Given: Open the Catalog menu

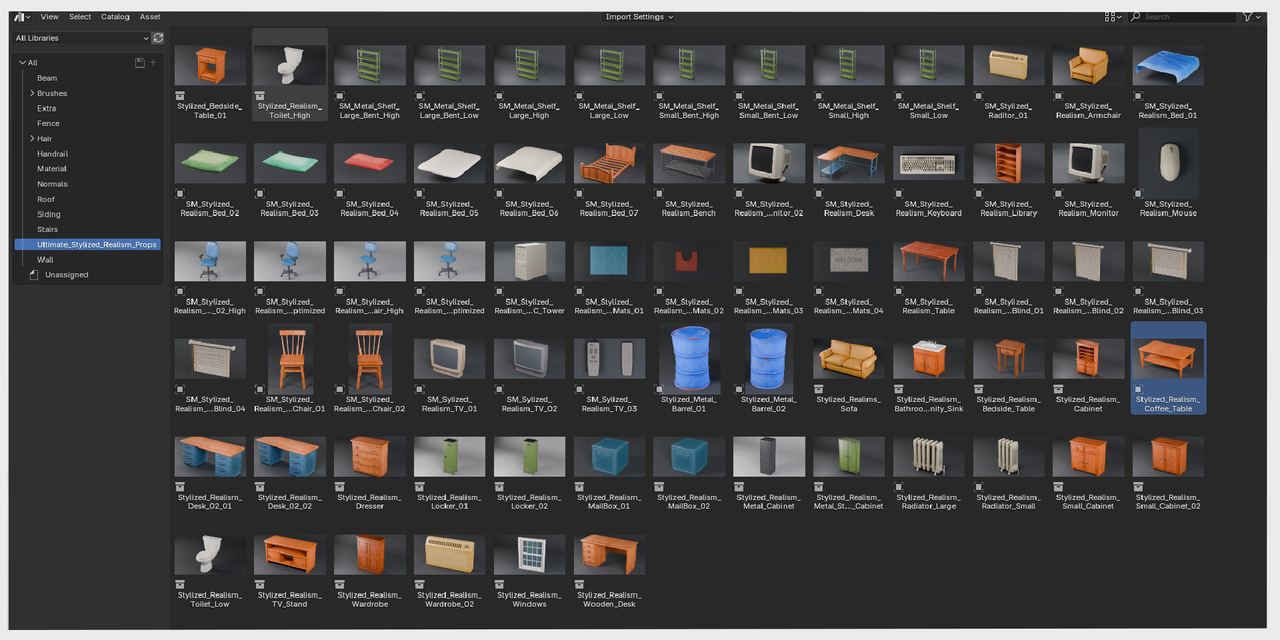Looking at the screenshot, I should coord(115,17).
